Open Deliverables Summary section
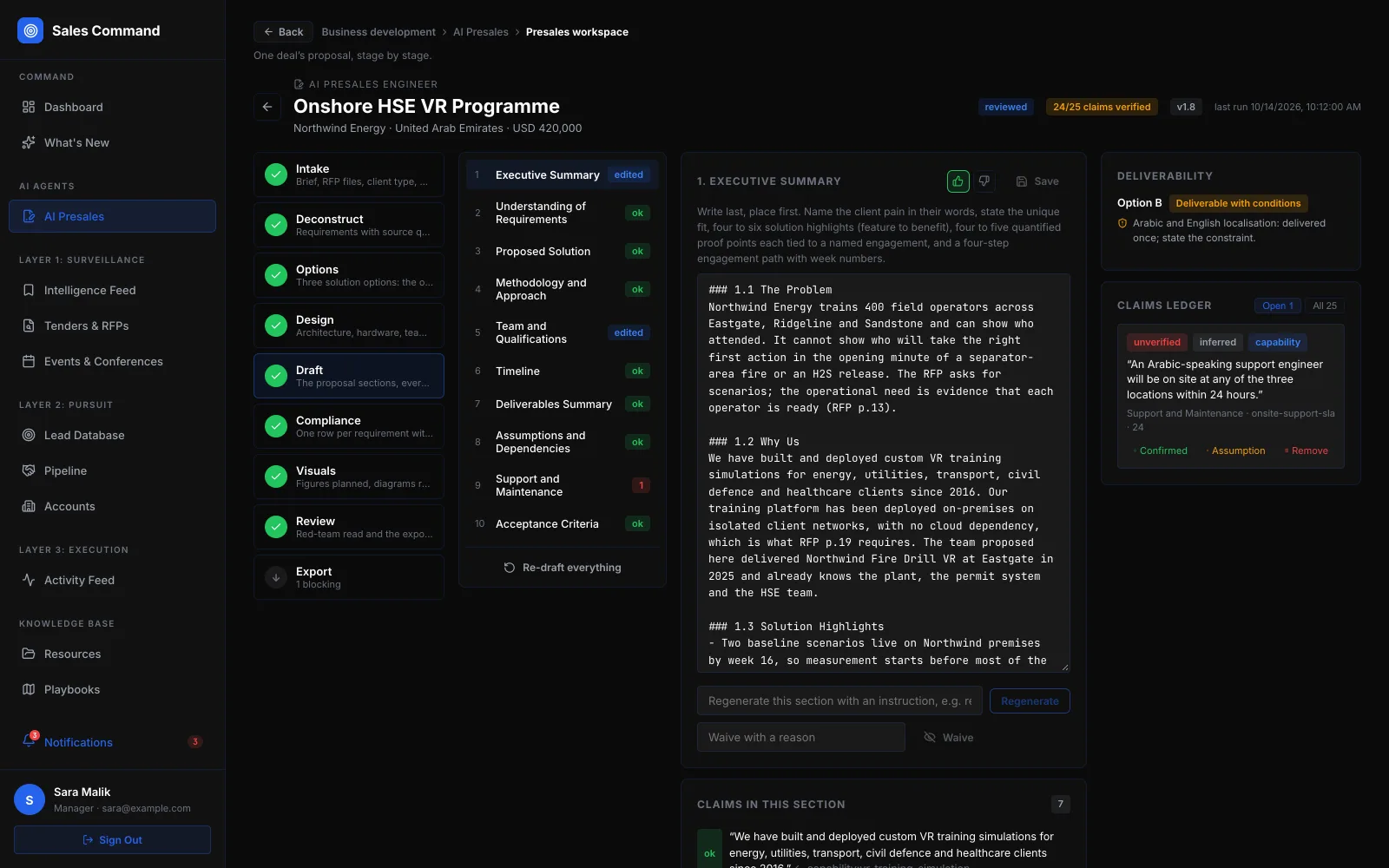The width and height of the screenshot is (1389, 868). [563, 404]
